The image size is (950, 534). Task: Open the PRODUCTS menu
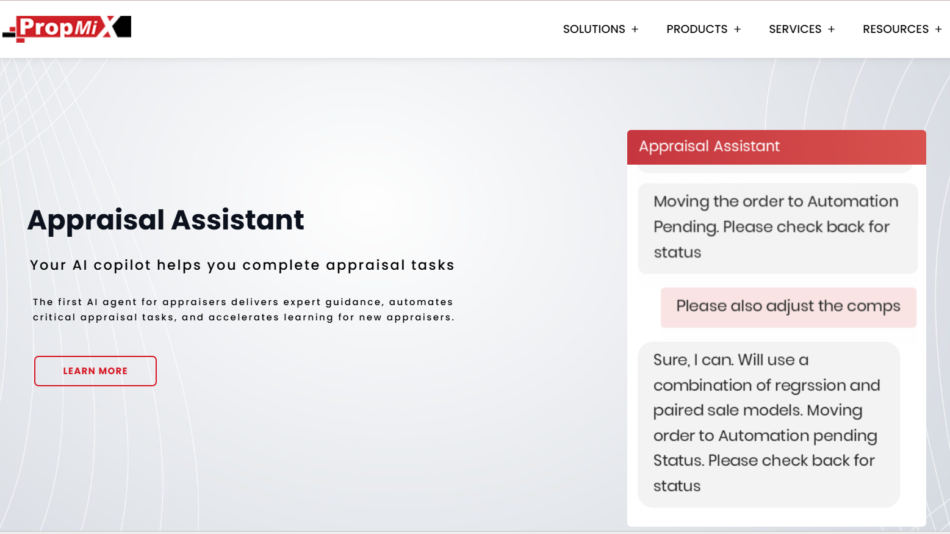[x=696, y=29]
